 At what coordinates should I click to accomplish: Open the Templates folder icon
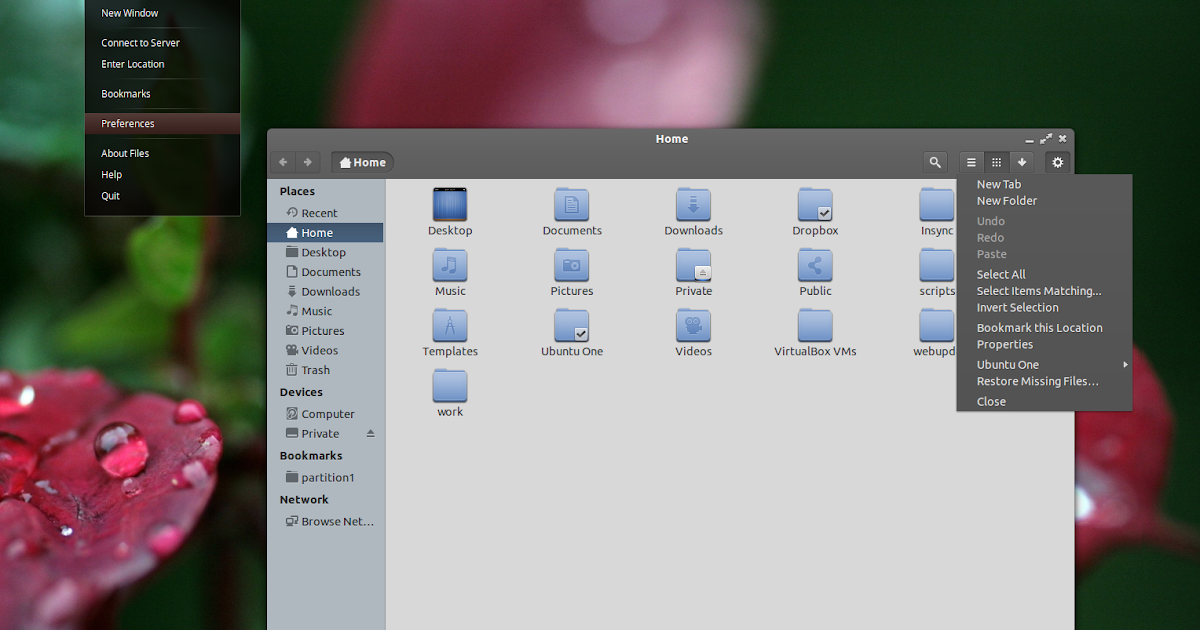(x=450, y=325)
